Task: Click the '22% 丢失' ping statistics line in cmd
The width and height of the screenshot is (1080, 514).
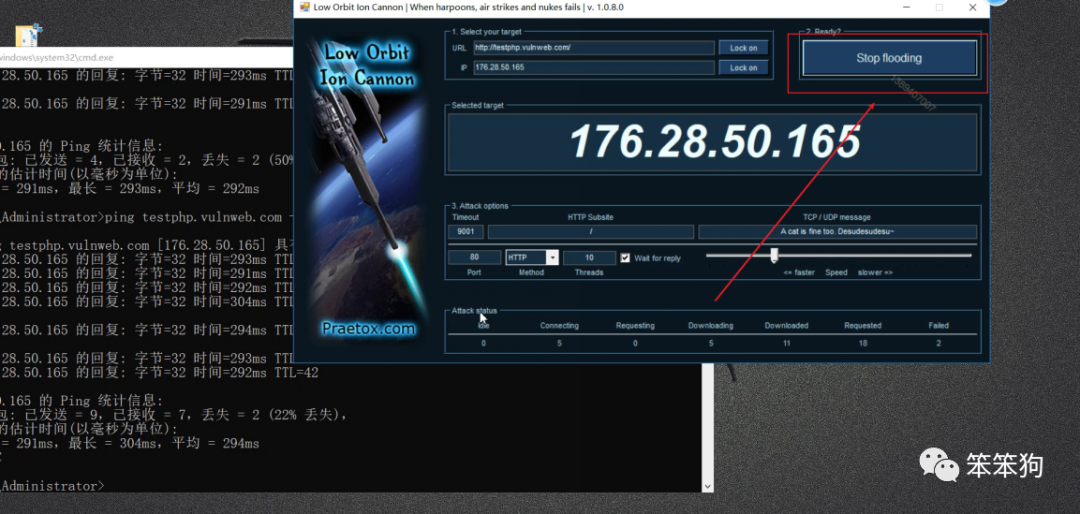Action: (x=173, y=414)
